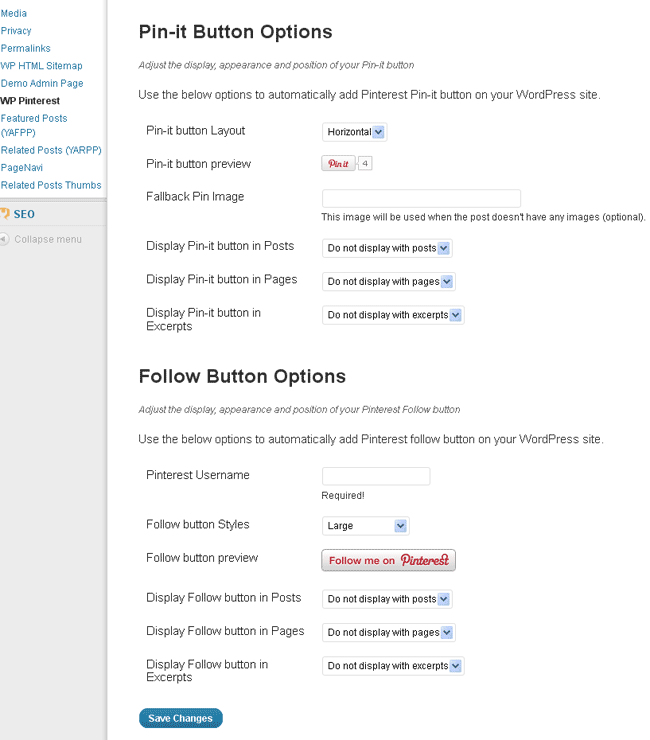The image size is (650, 740).
Task: Open Display Follow button in Excerpts dropdown
Action: (x=393, y=666)
